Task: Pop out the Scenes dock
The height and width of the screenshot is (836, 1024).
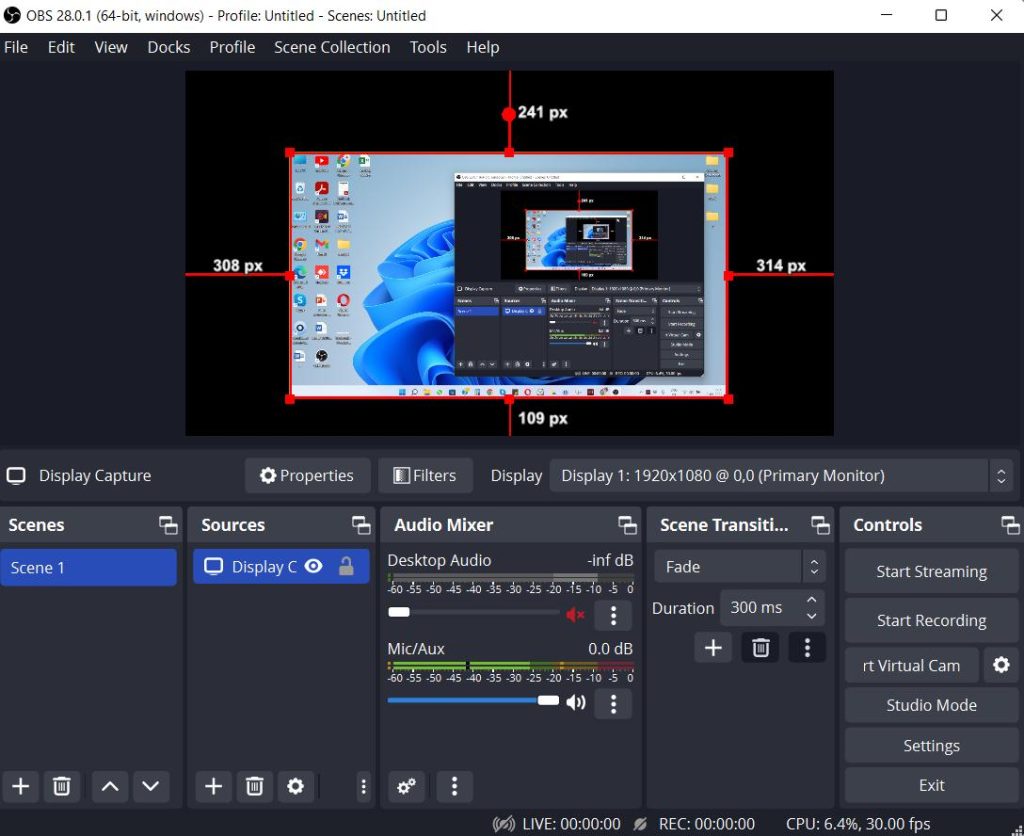Action: pos(168,525)
